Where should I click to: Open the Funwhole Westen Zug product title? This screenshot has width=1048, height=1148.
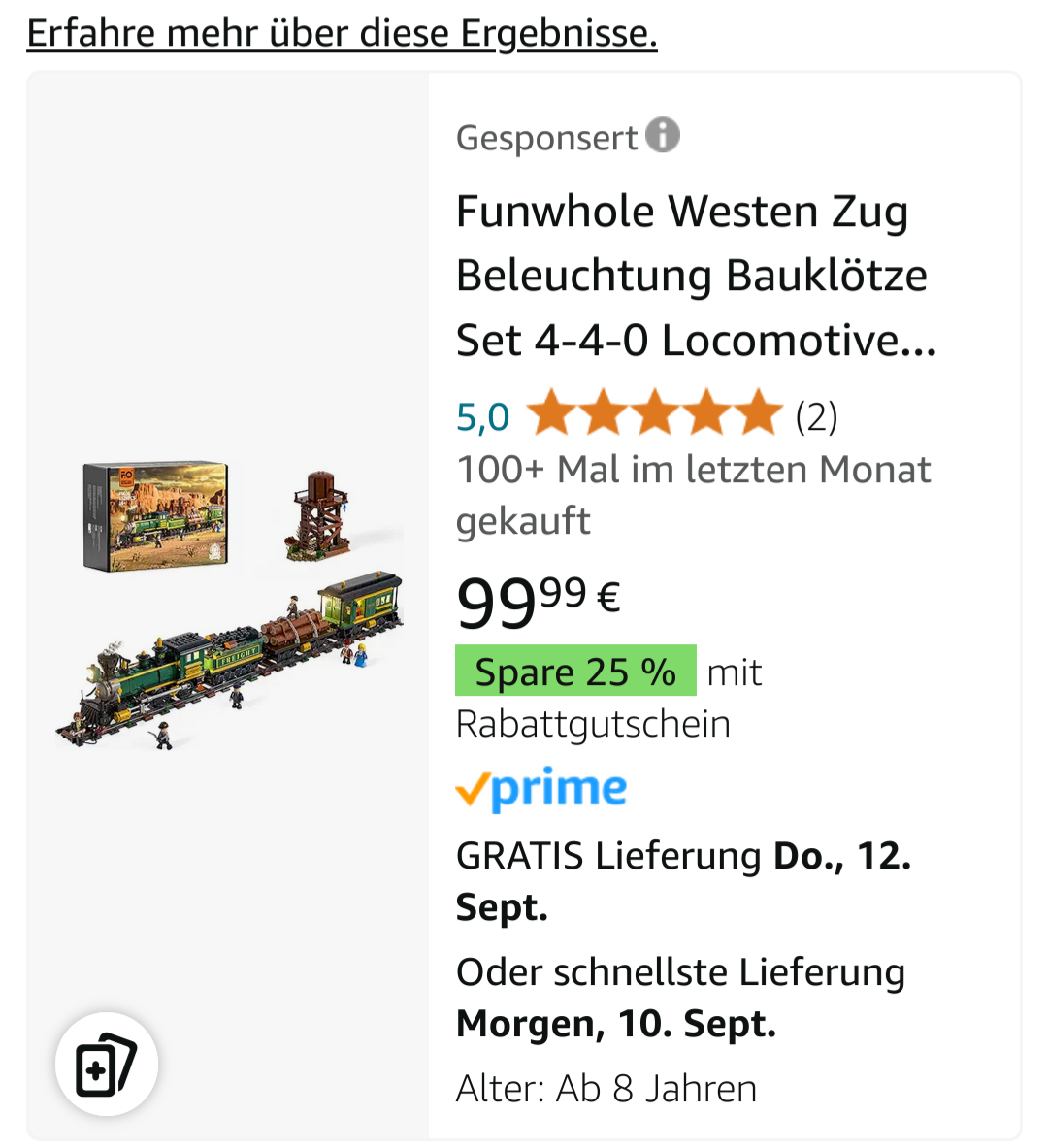click(x=696, y=276)
